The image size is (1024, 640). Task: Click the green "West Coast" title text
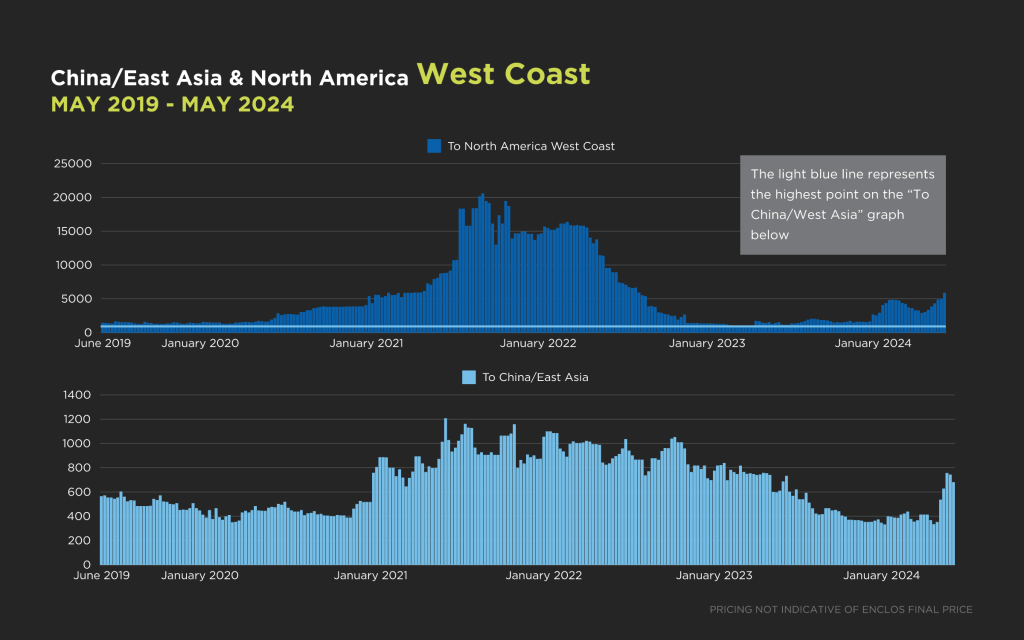tap(503, 74)
